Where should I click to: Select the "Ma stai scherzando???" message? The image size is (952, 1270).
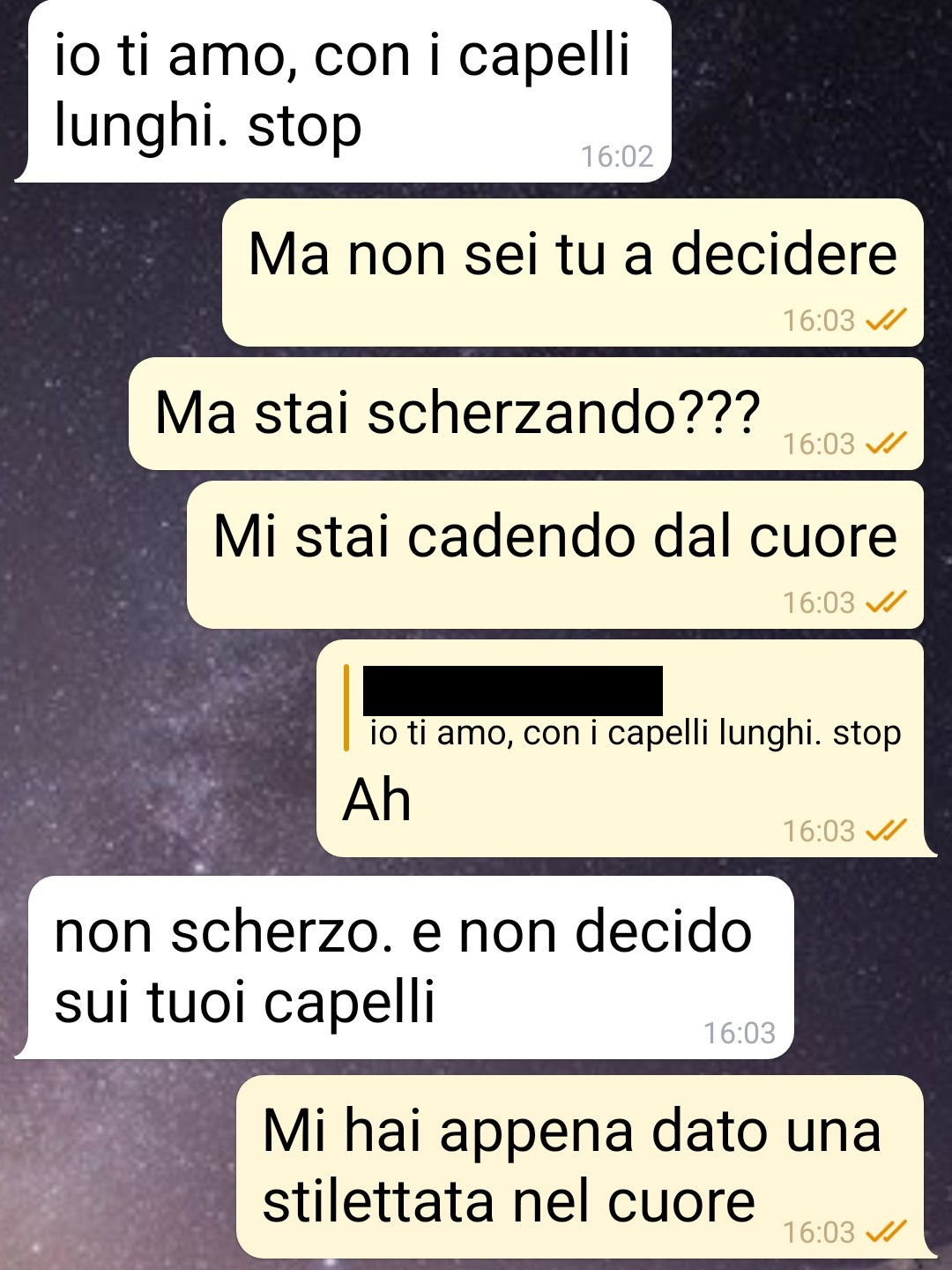click(x=526, y=414)
